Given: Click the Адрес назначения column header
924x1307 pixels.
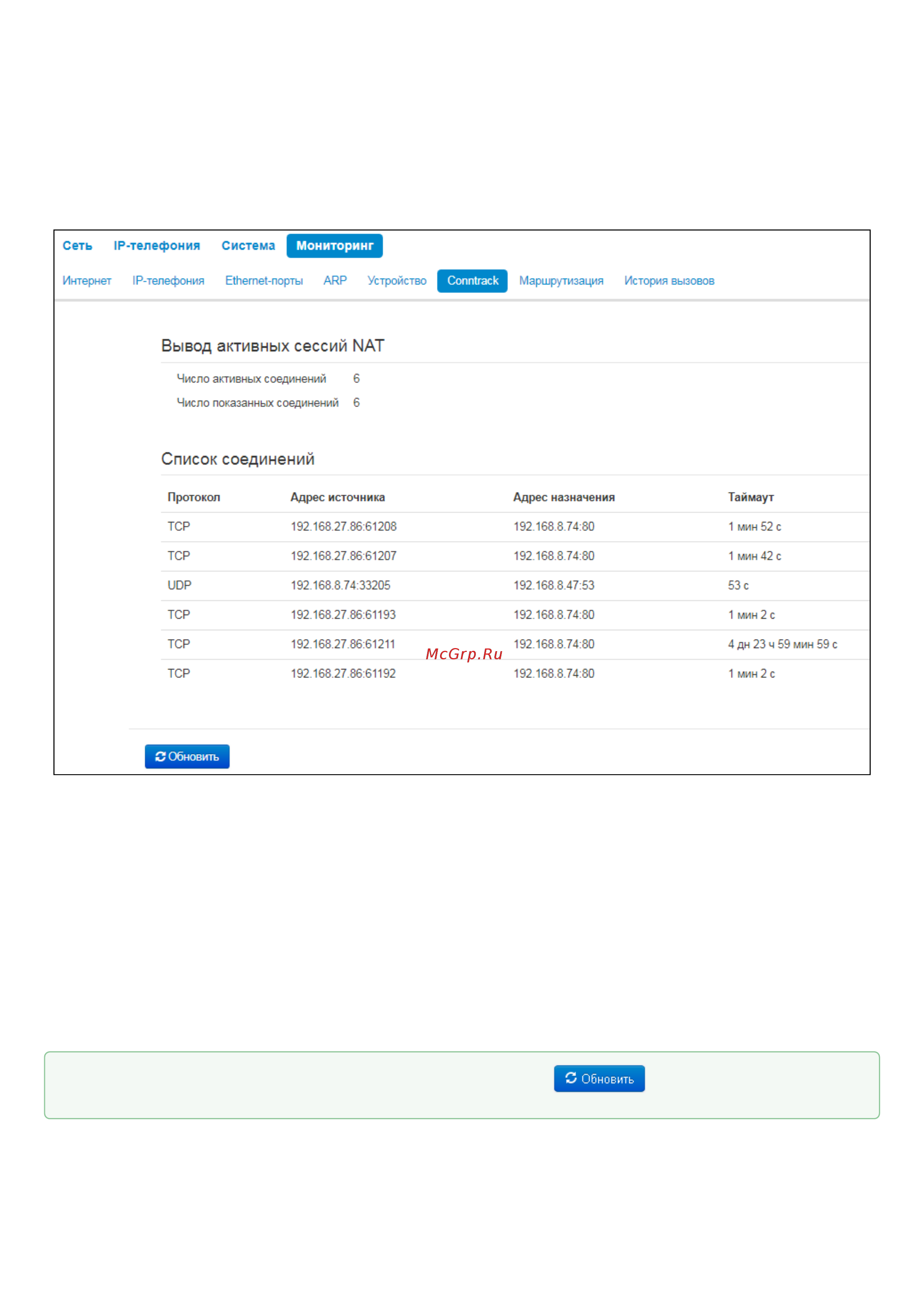Looking at the screenshot, I should tap(563, 497).
